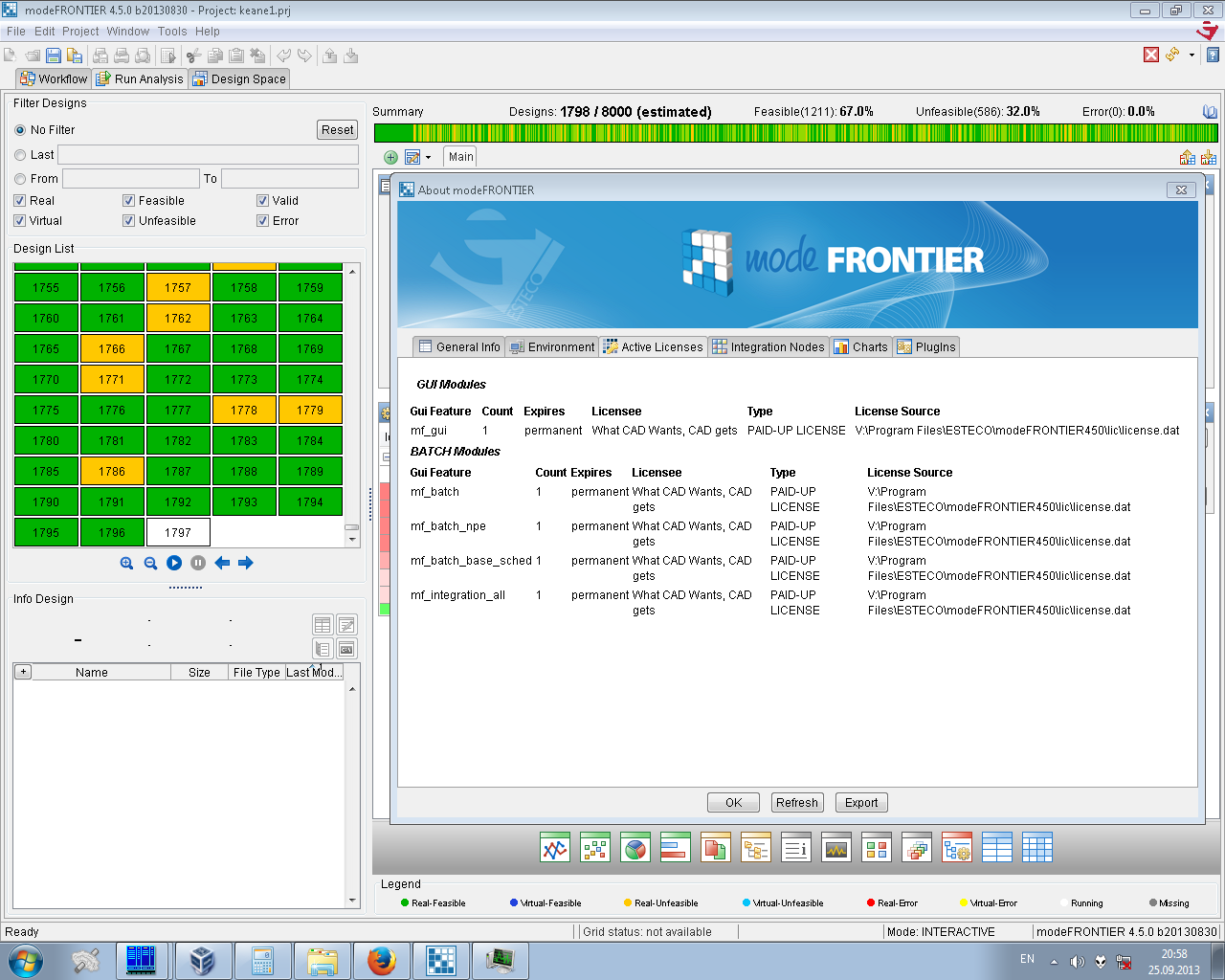Click the gray pause button under Design List
Screen dimensions: 1225x980
(198, 563)
